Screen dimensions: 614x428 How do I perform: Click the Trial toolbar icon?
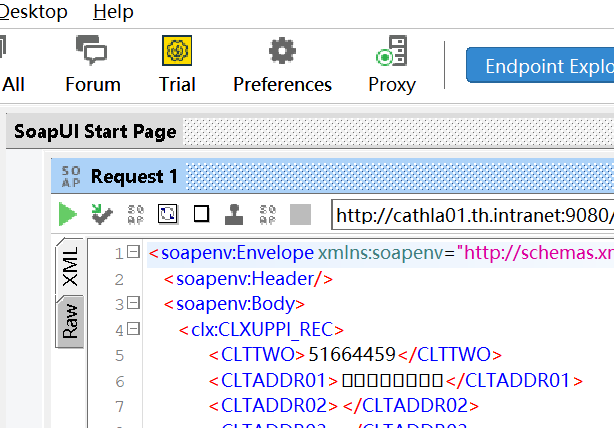(177, 64)
